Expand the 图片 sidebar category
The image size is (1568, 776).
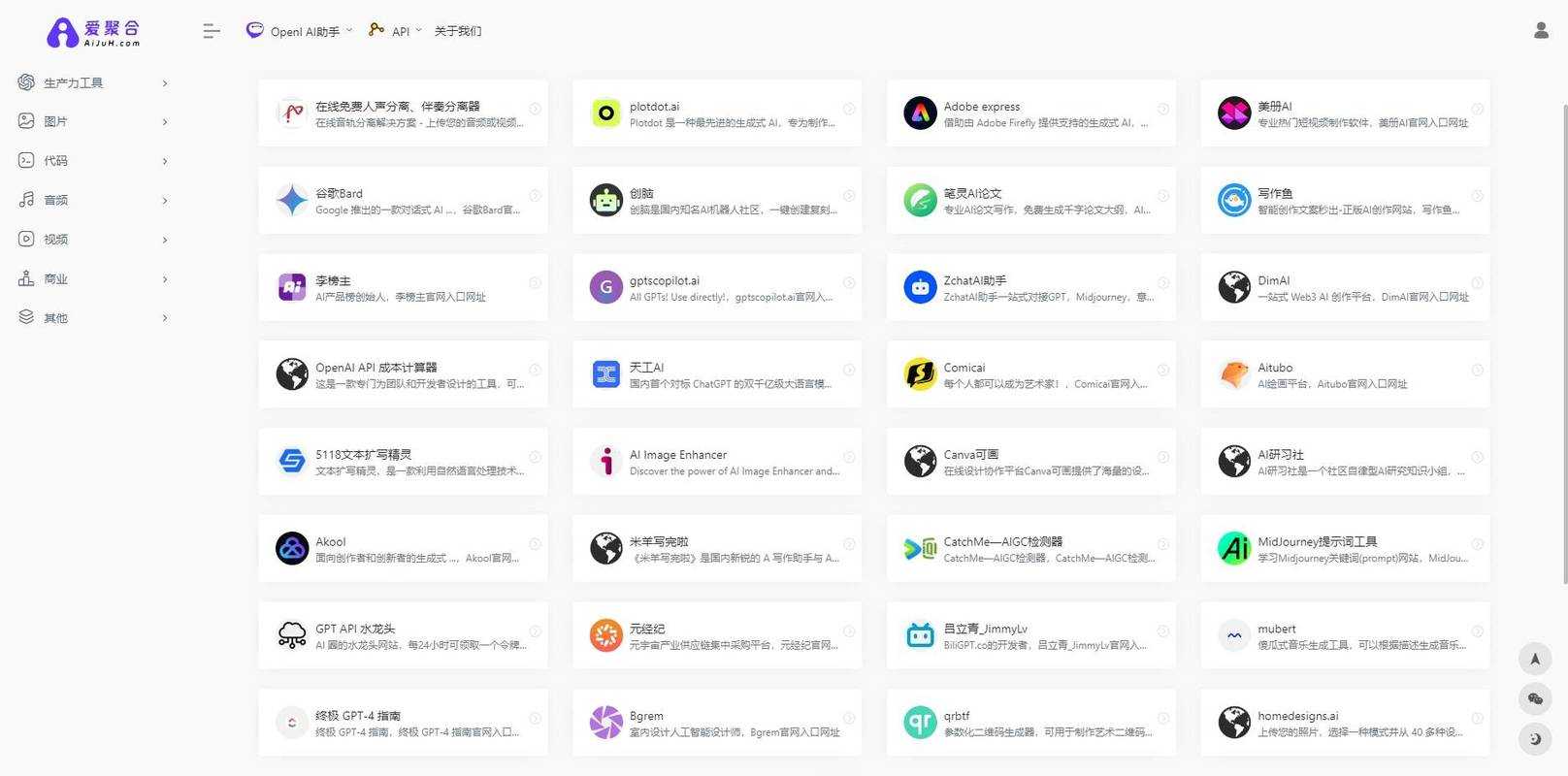click(94, 121)
